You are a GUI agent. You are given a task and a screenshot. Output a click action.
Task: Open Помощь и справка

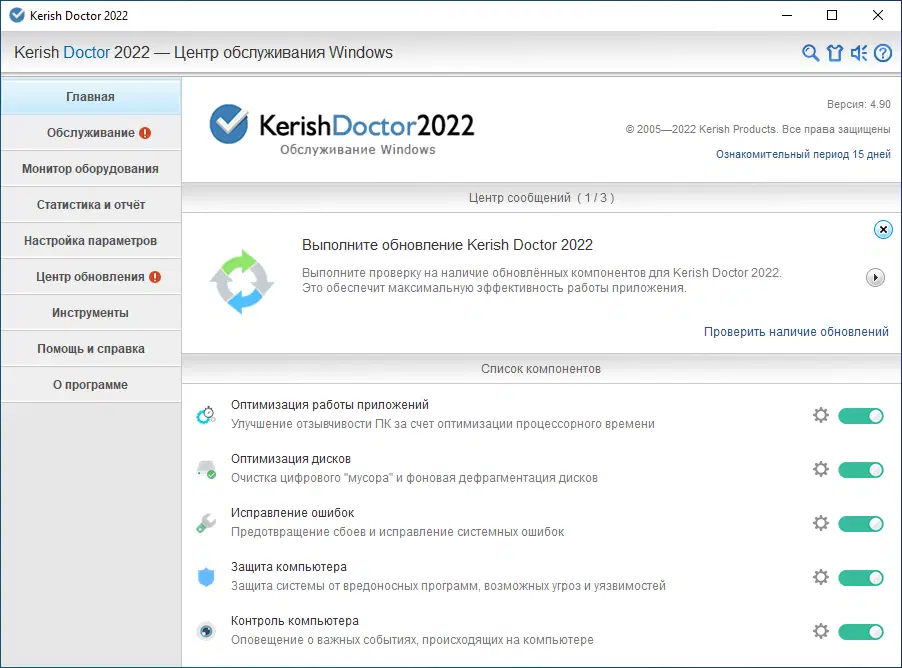click(90, 349)
